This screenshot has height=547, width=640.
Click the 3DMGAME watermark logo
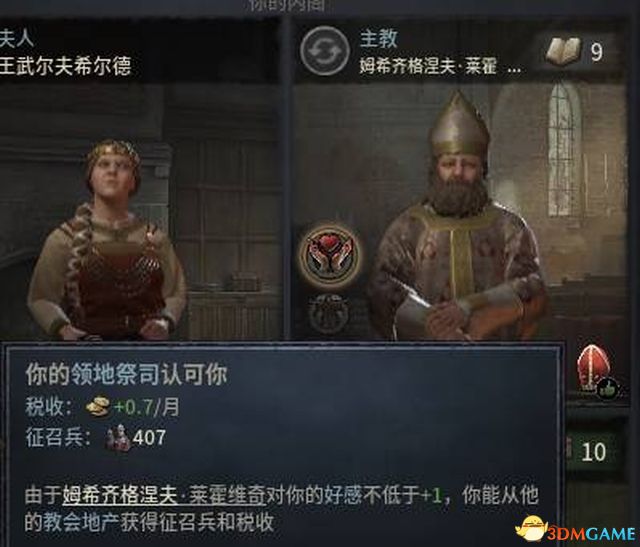pyautogui.click(x=576, y=529)
